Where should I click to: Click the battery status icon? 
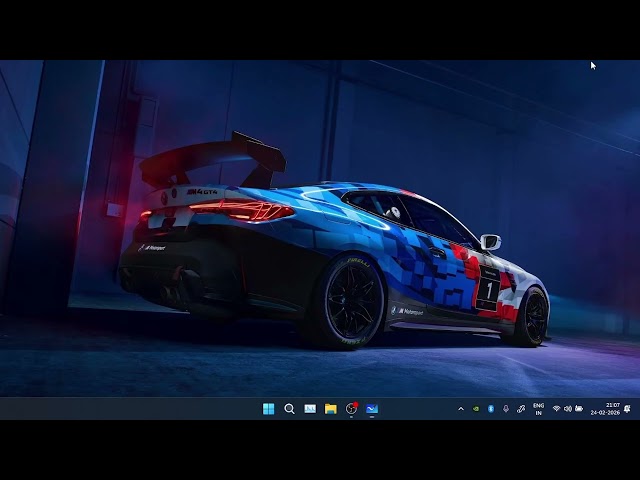pyautogui.click(x=579, y=408)
